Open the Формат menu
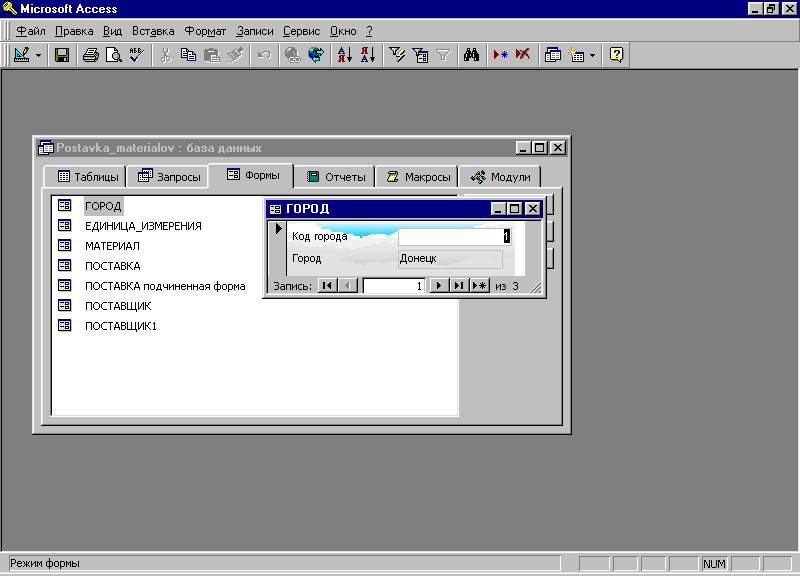The height and width of the screenshot is (576, 800). click(x=205, y=31)
